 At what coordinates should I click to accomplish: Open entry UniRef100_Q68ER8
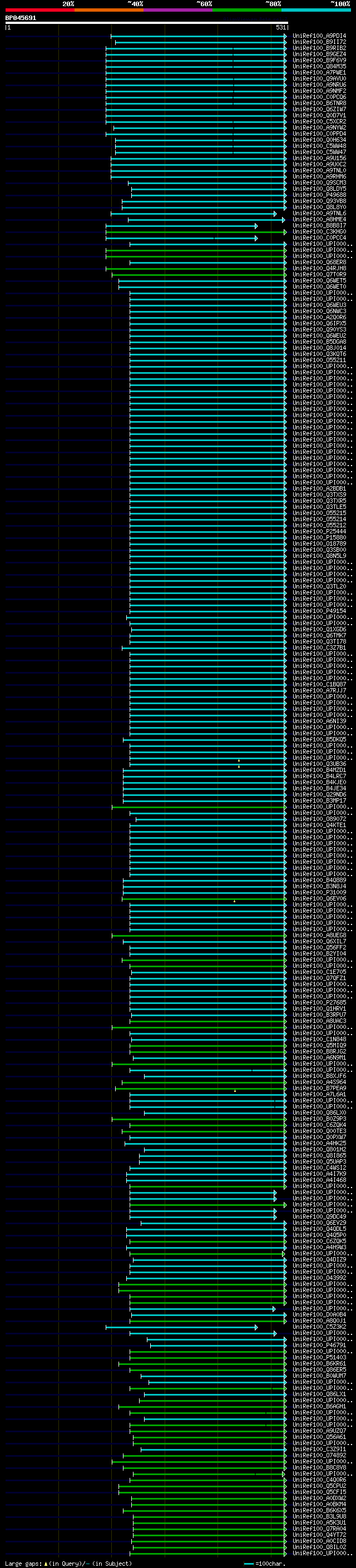[319, 263]
